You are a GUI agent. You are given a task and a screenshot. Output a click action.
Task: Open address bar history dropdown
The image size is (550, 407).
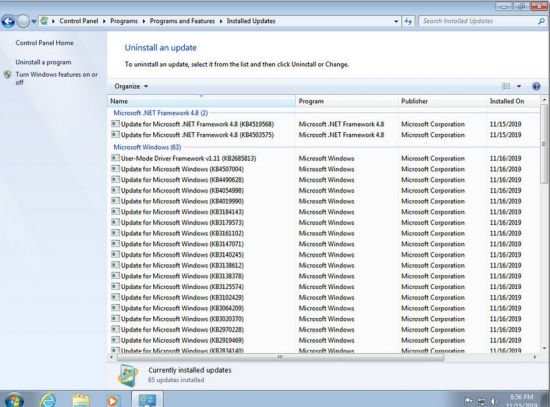(x=396, y=21)
